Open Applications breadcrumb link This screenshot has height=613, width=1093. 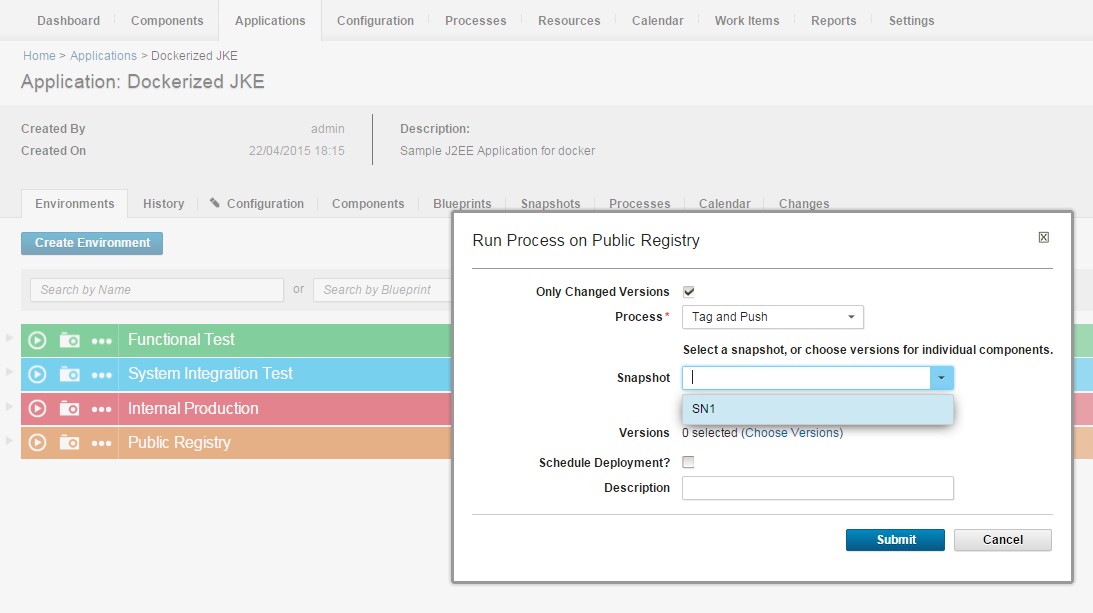tap(103, 56)
